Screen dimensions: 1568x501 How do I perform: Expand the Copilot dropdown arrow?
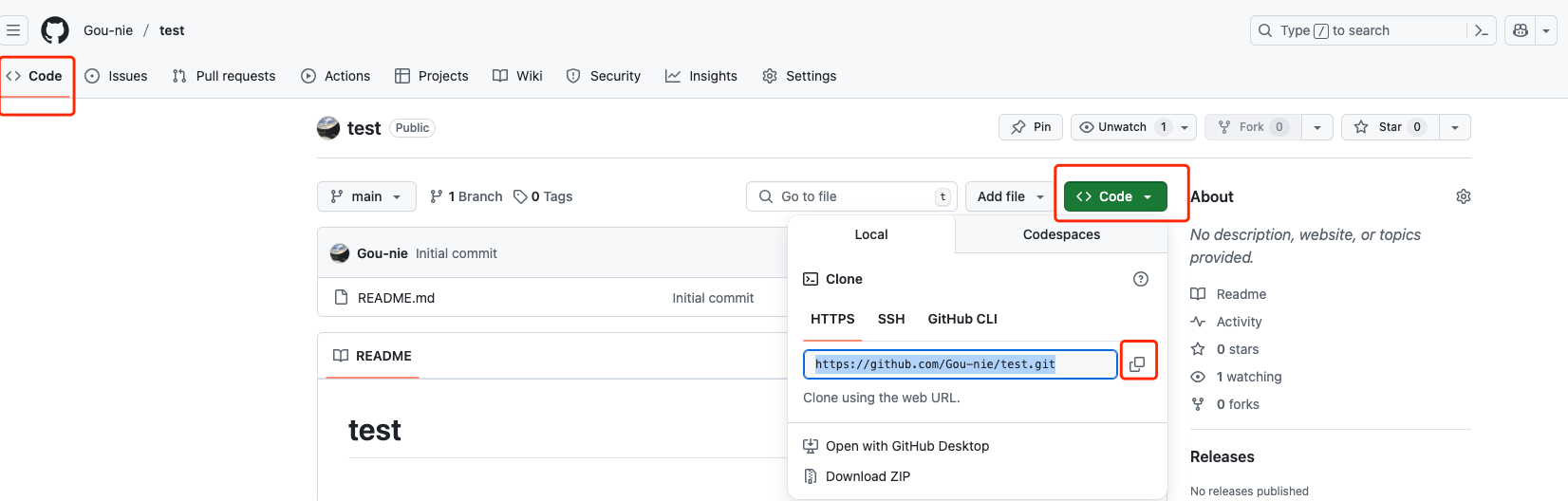[1546, 30]
